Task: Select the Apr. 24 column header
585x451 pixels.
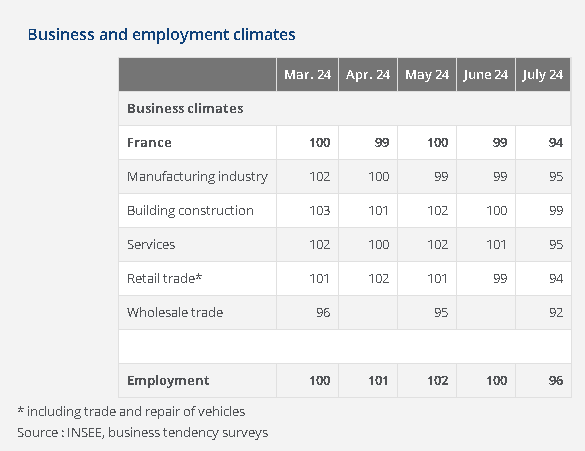Action: 368,75
